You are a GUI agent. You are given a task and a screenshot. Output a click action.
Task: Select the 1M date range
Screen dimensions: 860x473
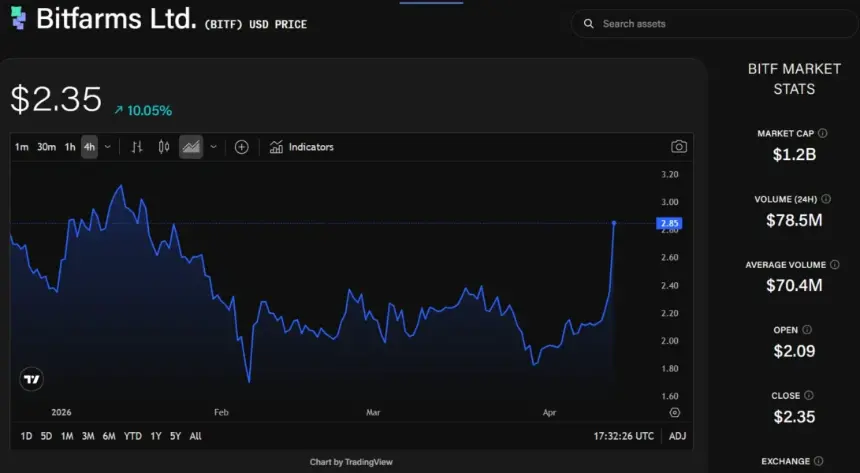click(67, 436)
